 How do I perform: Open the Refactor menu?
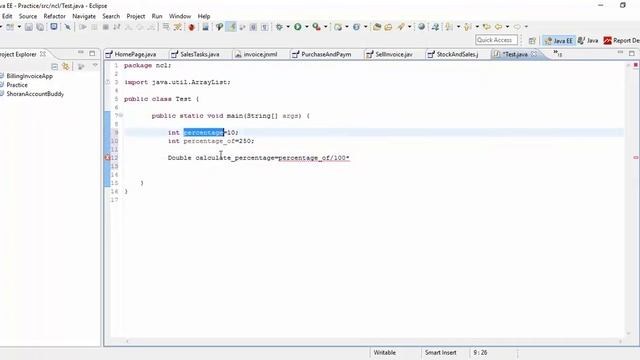click(x=54, y=16)
